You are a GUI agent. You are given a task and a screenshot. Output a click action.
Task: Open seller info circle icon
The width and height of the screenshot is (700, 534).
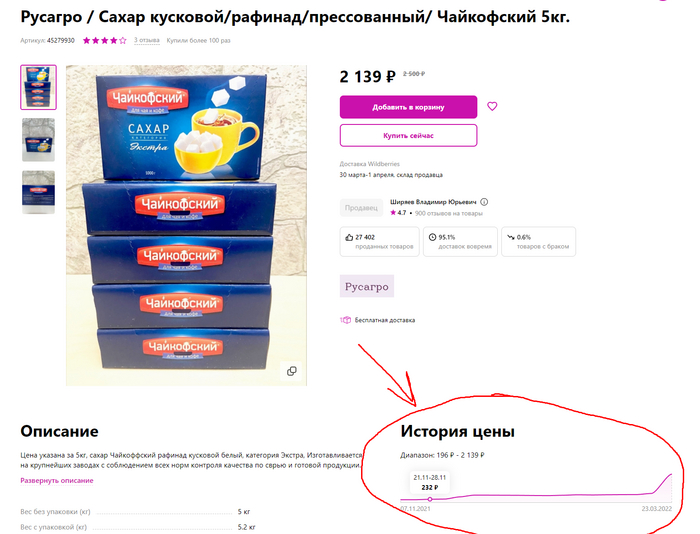click(x=484, y=202)
